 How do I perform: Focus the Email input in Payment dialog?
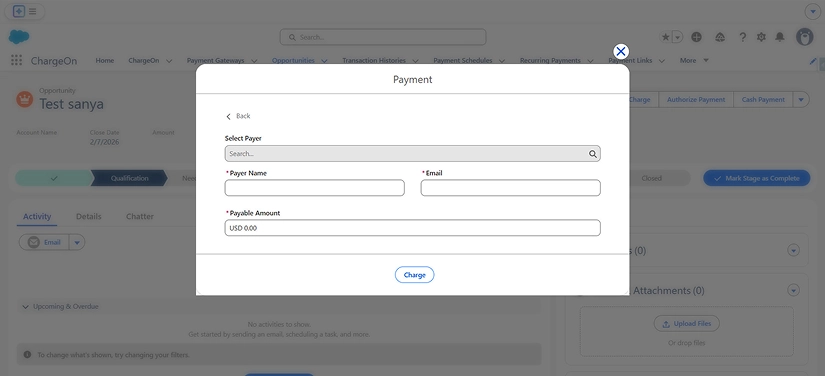click(510, 188)
